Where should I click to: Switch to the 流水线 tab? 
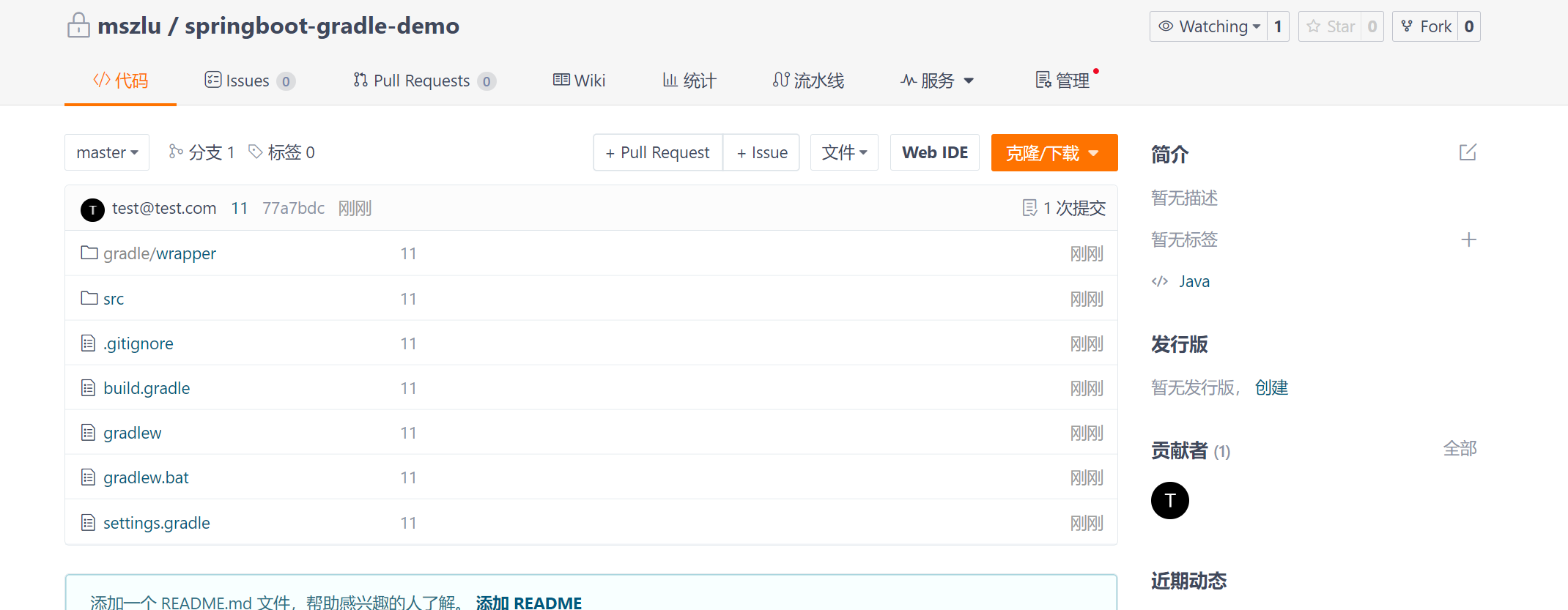(x=808, y=81)
